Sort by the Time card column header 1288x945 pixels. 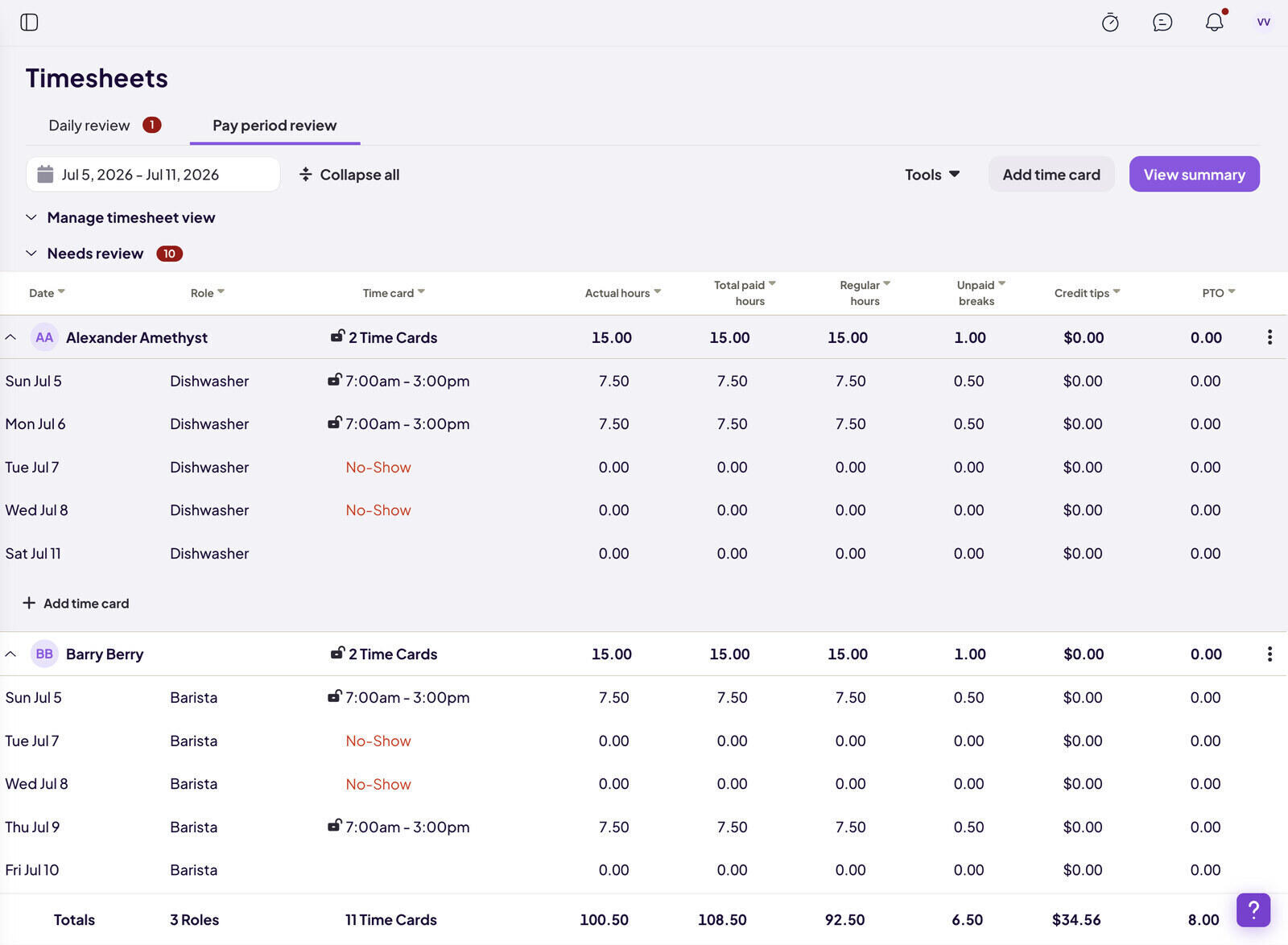pyautogui.click(x=394, y=293)
